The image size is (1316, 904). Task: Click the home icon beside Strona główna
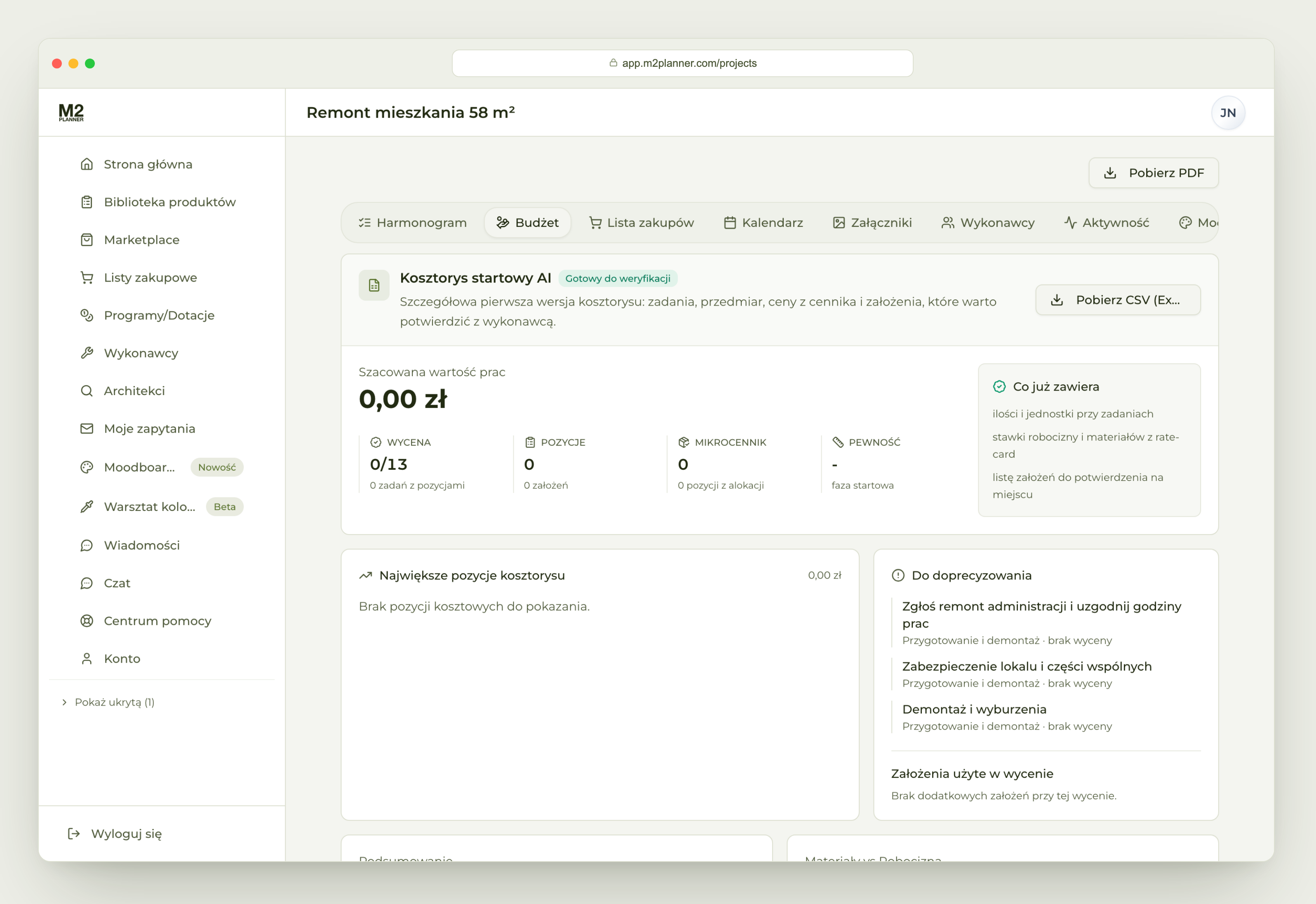click(87, 164)
